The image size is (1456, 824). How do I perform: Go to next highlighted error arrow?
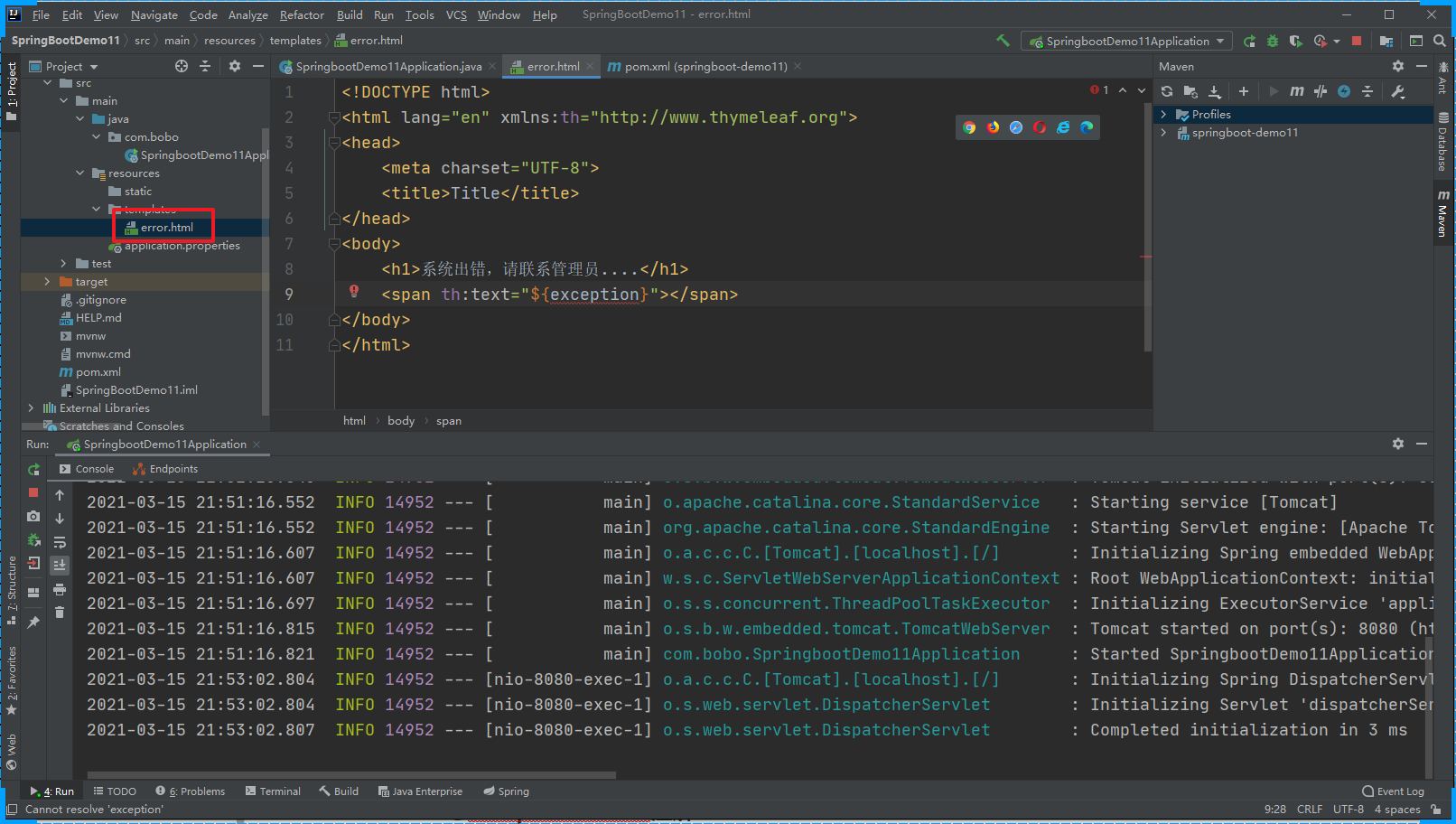pyautogui.click(x=1142, y=90)
